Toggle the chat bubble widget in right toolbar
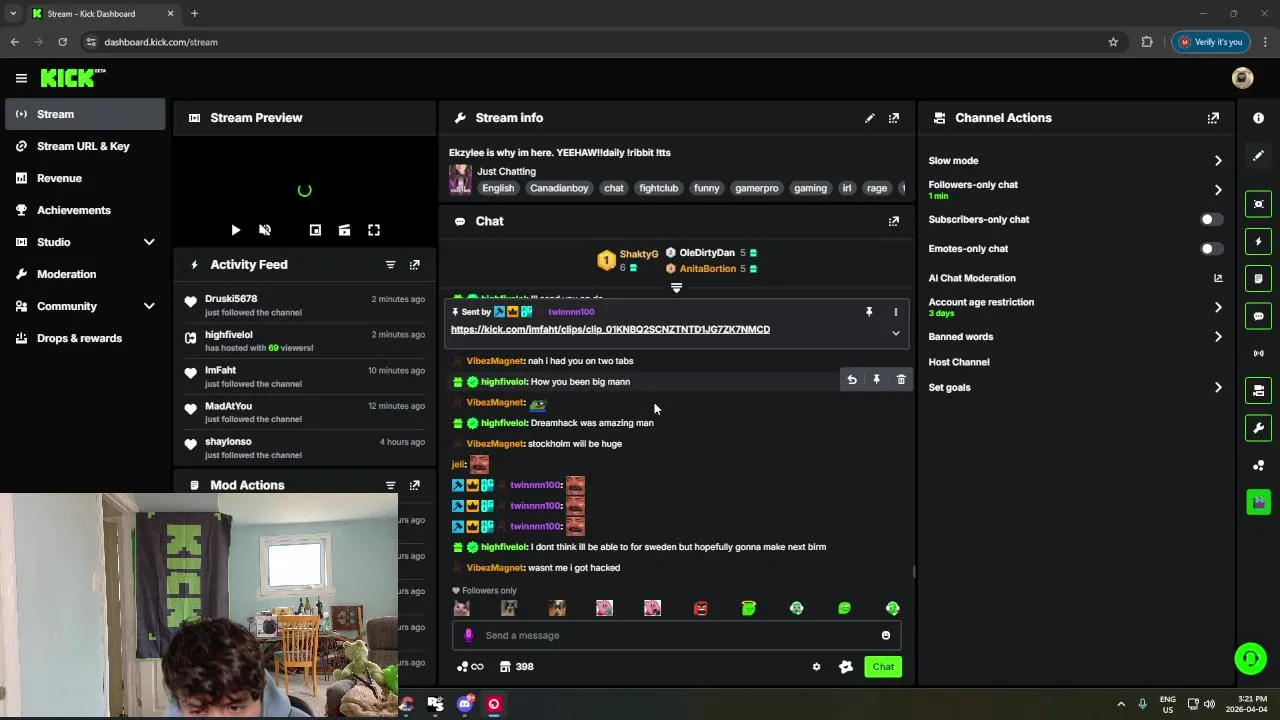The height and width of the screenshot is (720, 1280). pyautogui.click(x=1258, y=316)
